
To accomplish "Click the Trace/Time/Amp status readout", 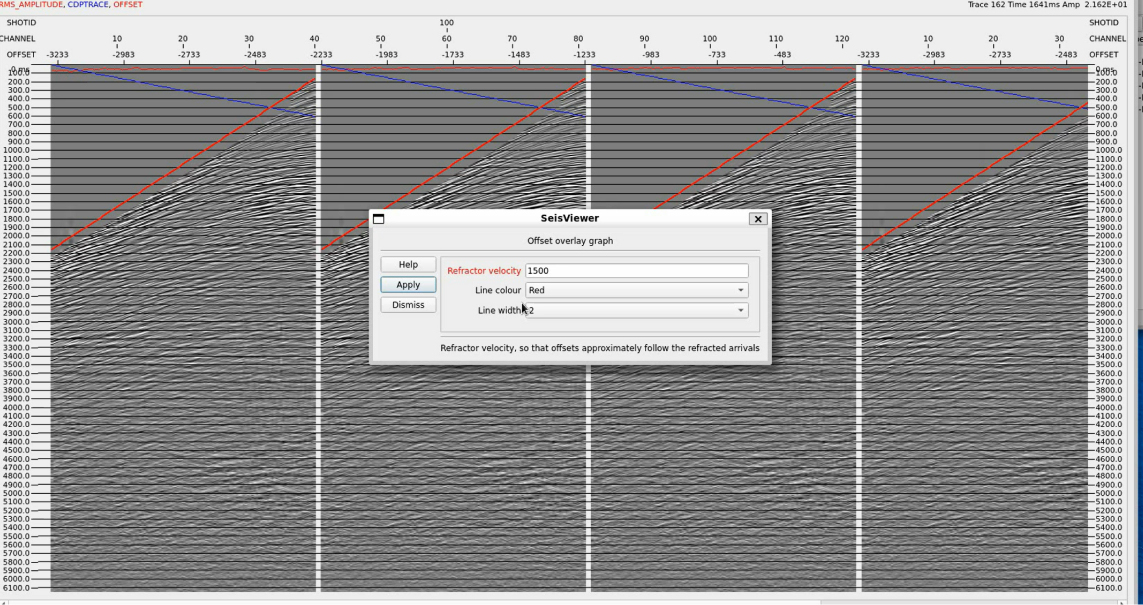I will coord(1052,5).
